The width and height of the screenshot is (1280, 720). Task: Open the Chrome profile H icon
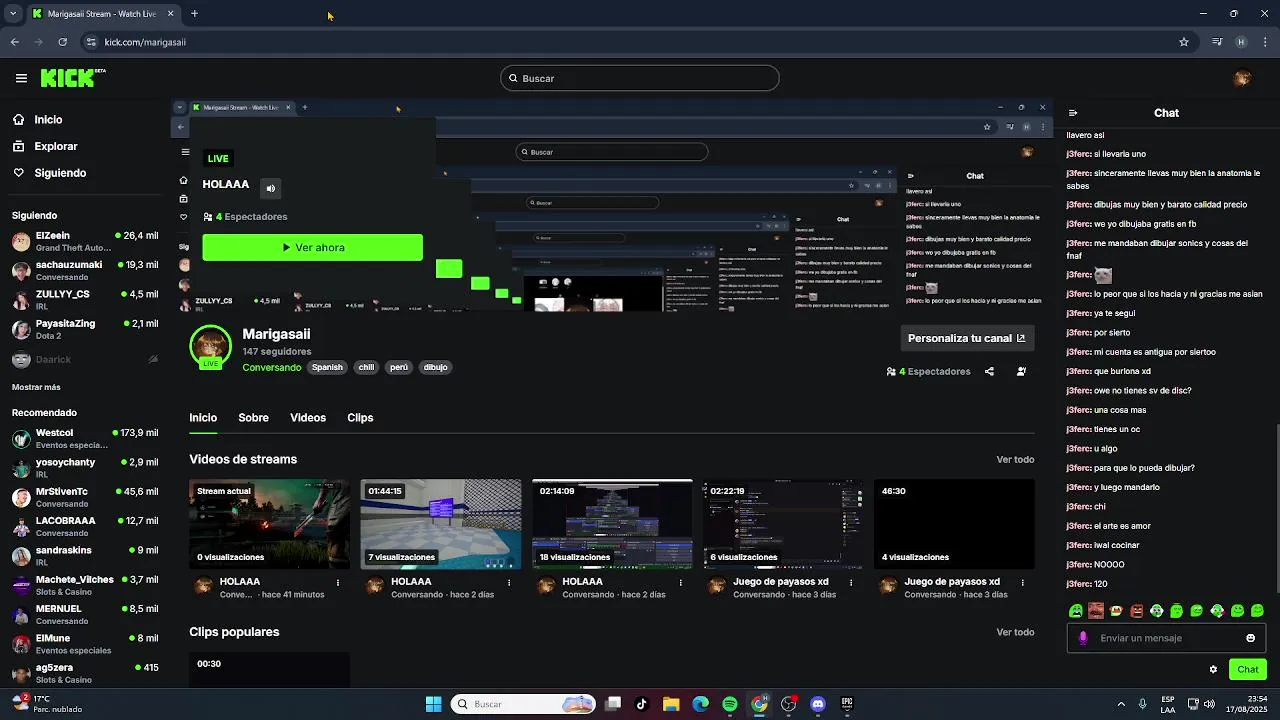(1241, 42)
